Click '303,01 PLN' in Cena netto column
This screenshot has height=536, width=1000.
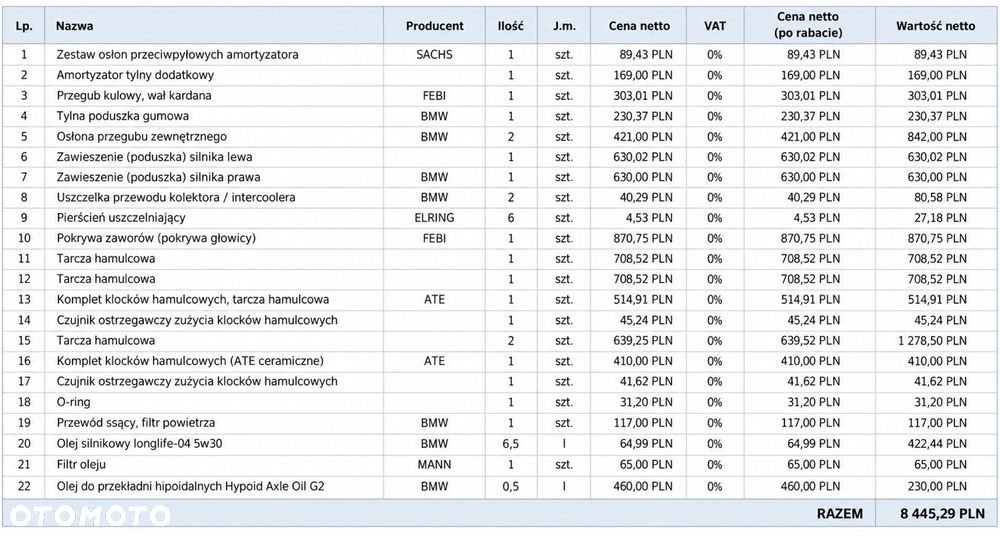pos(642,96)
